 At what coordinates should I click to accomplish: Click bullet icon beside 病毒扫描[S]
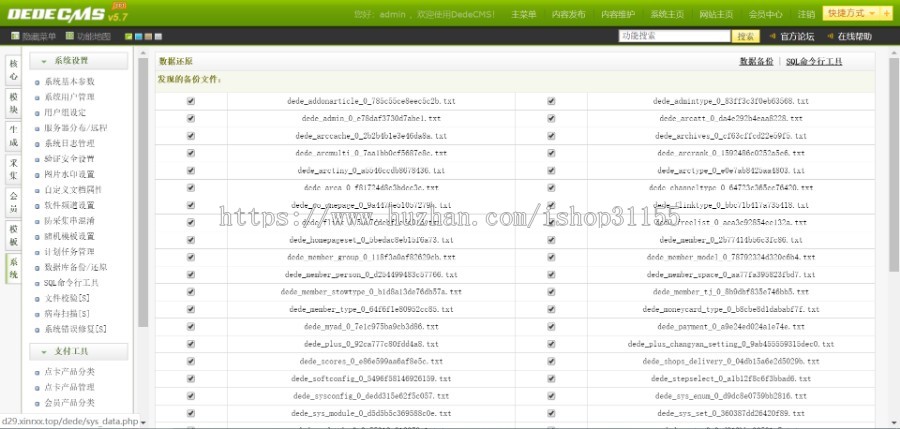click(37, 315)
